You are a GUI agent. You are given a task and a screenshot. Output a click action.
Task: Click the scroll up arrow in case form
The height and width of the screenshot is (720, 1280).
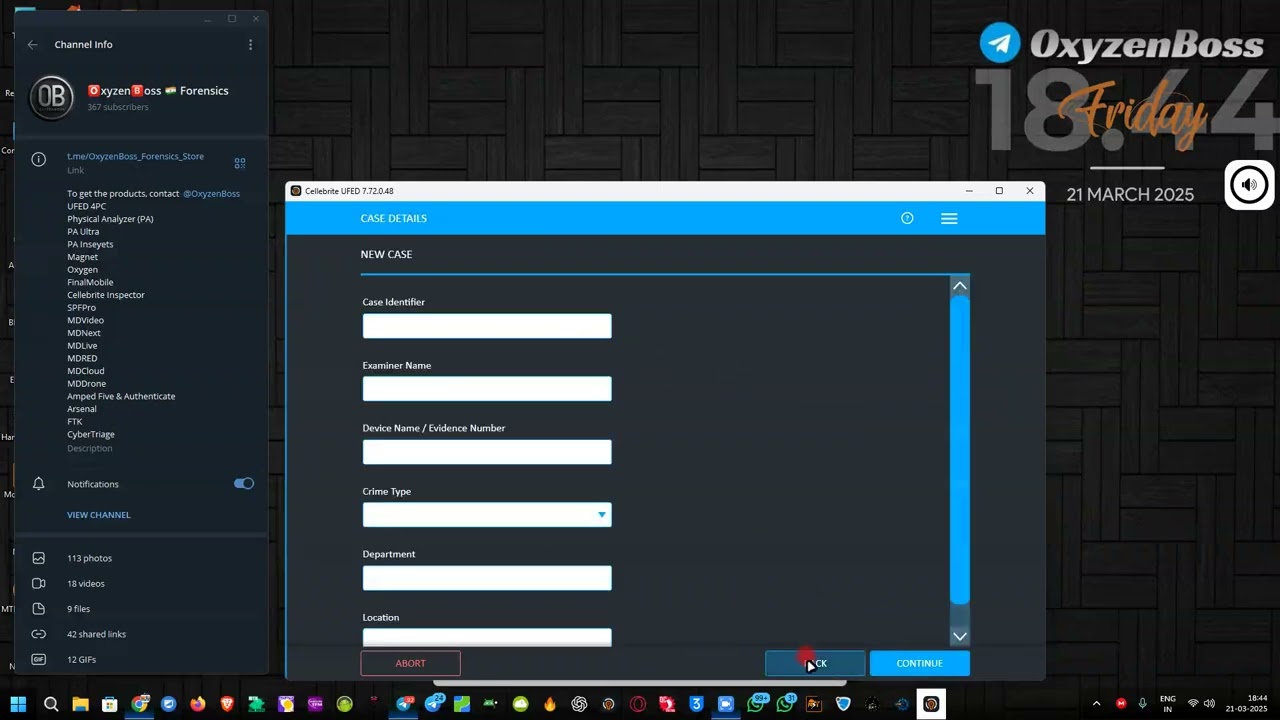coord(960,286)
